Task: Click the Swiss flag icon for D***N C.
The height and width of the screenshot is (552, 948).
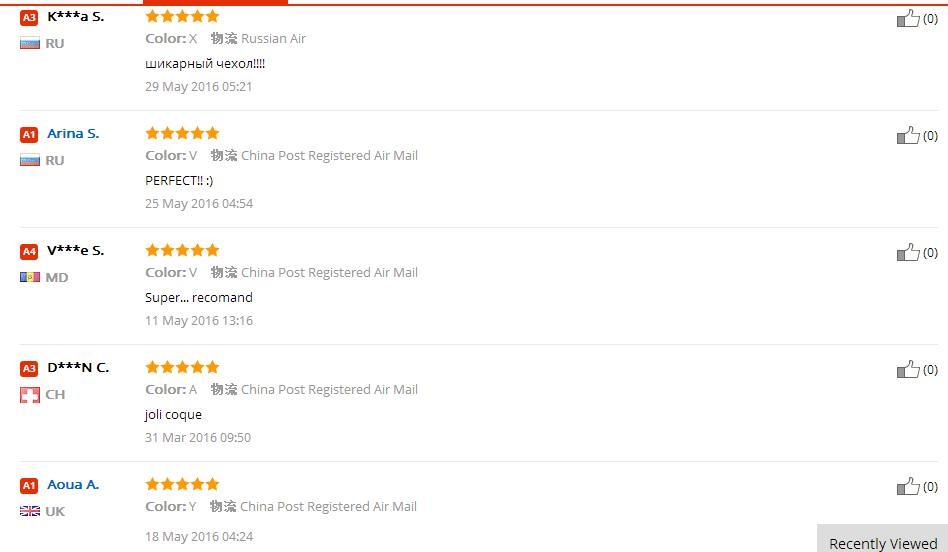Action: pos(30,395)
